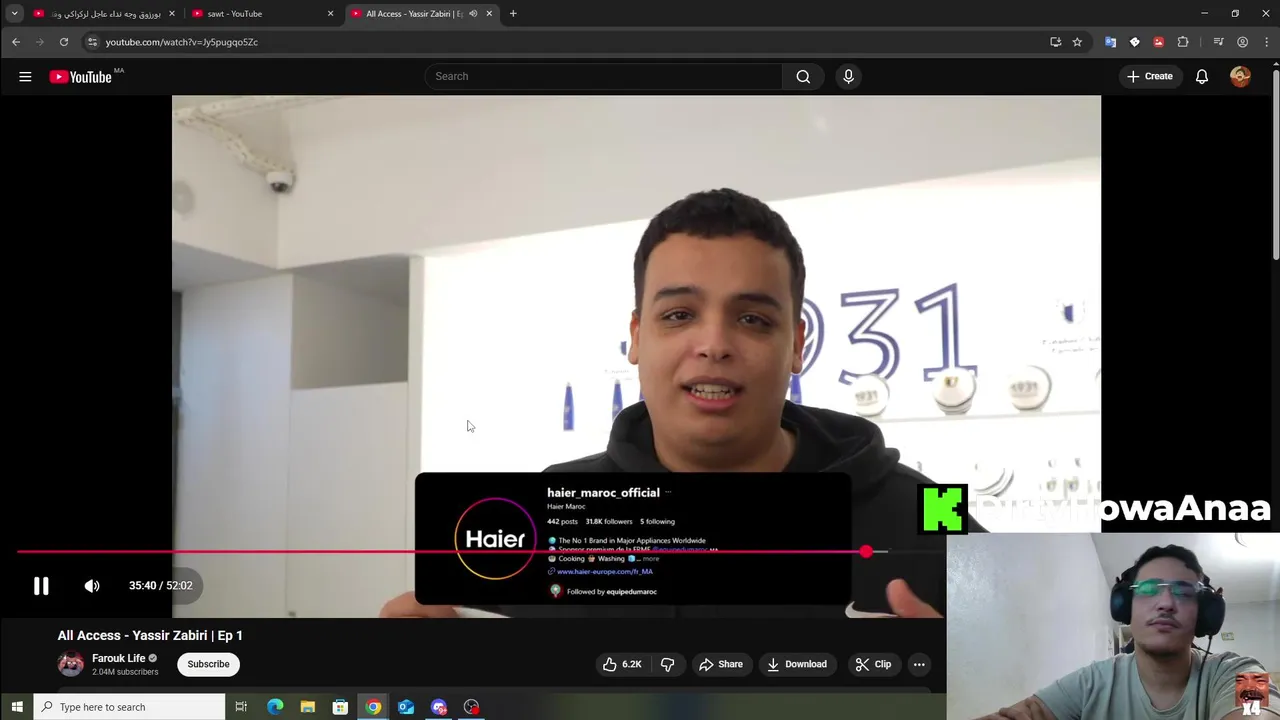1280x720 pixels.
Task: Open File Explorer from taskbar
Action: click(x=308, y=707)
